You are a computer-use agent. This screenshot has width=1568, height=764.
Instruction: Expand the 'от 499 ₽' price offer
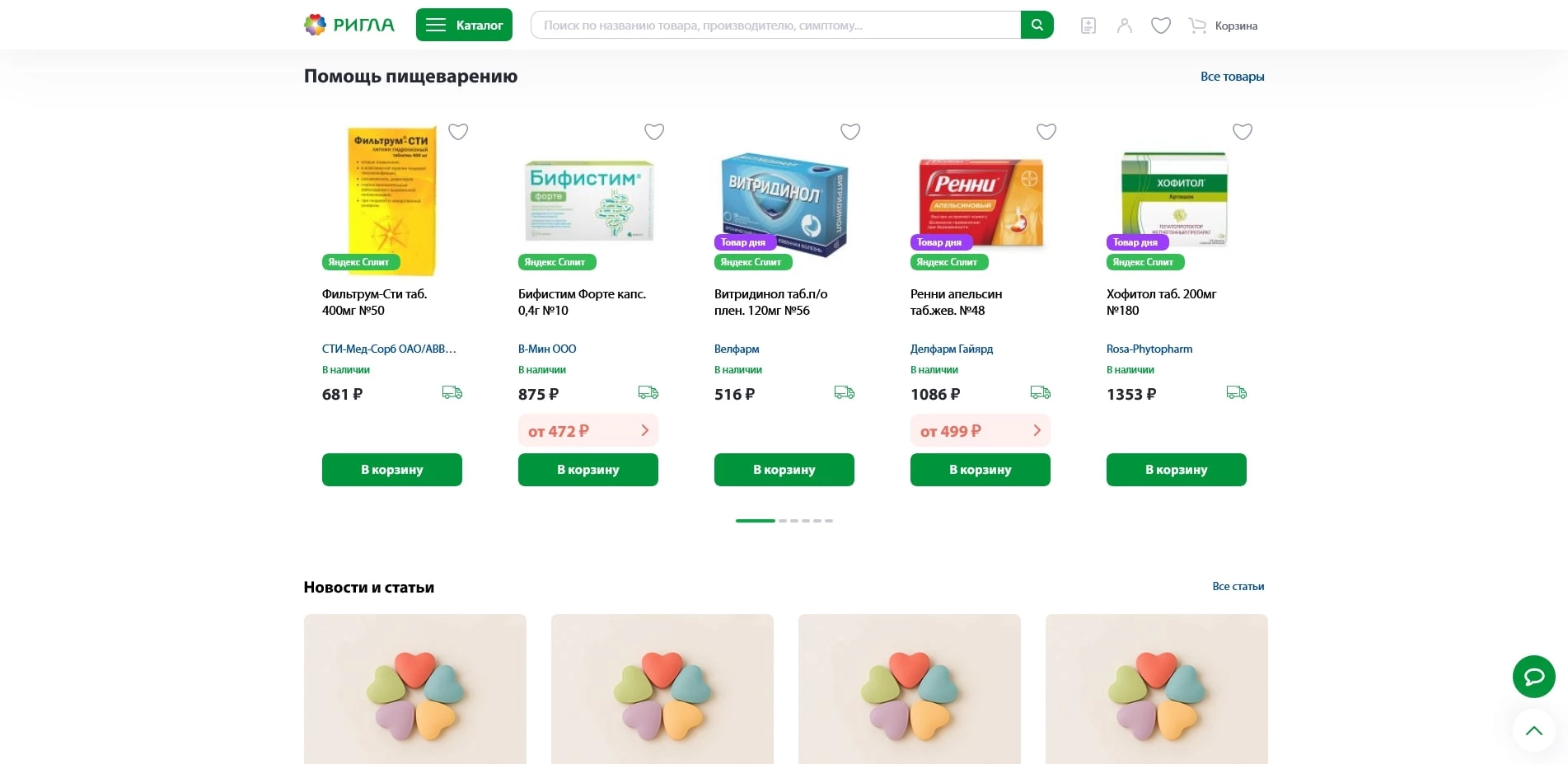pos(981,430)
